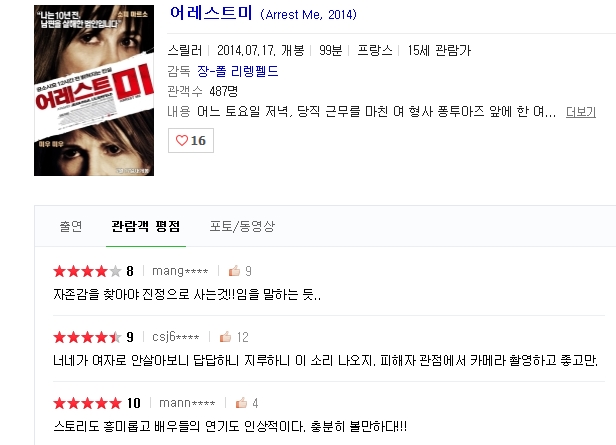This screenshot has height=445, width=616.
Task: Switch to 포토/동영상 tab
Action: click(x=242, y=226)
